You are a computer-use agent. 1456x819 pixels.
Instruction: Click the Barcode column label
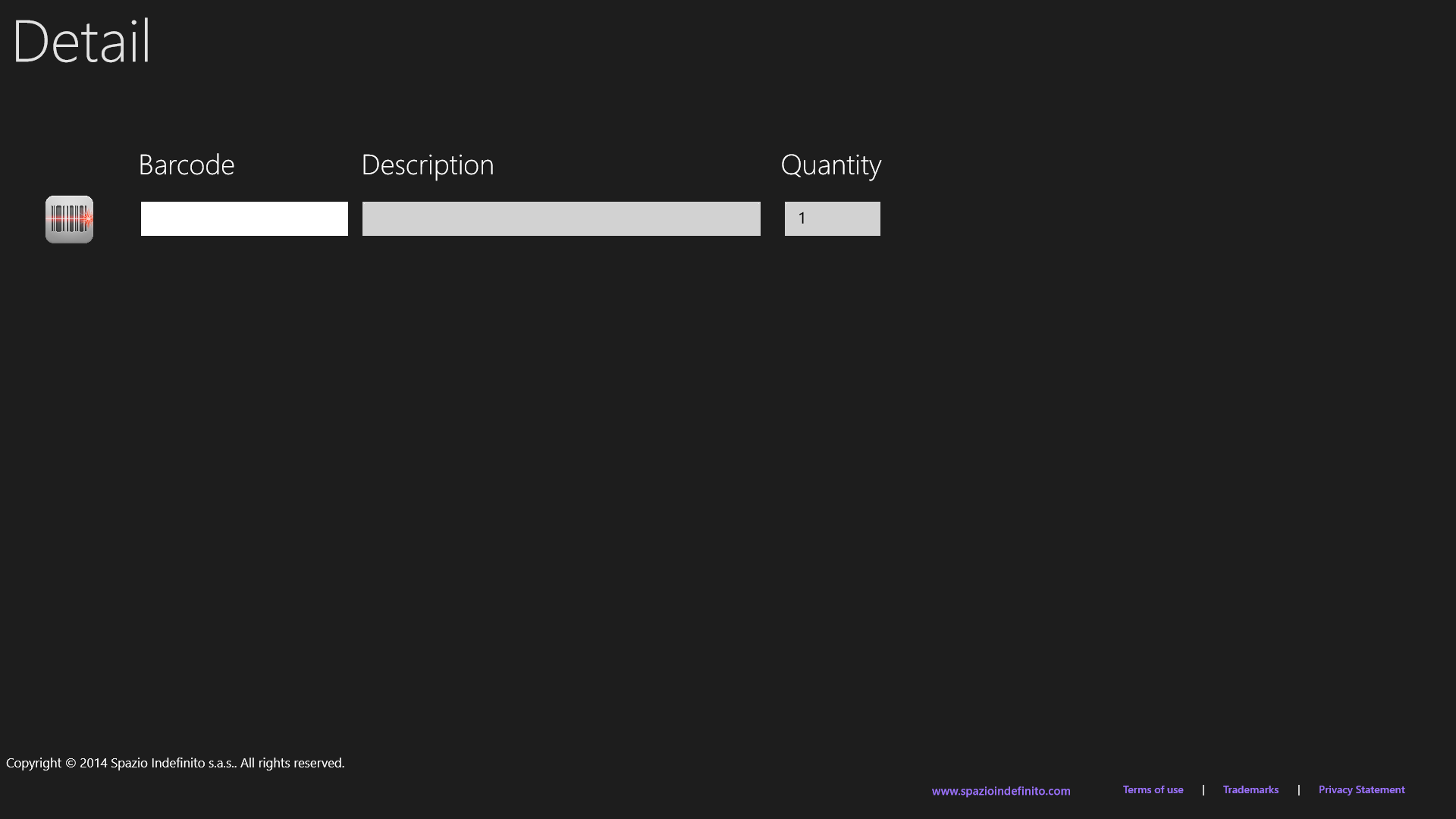click(187, 165)
